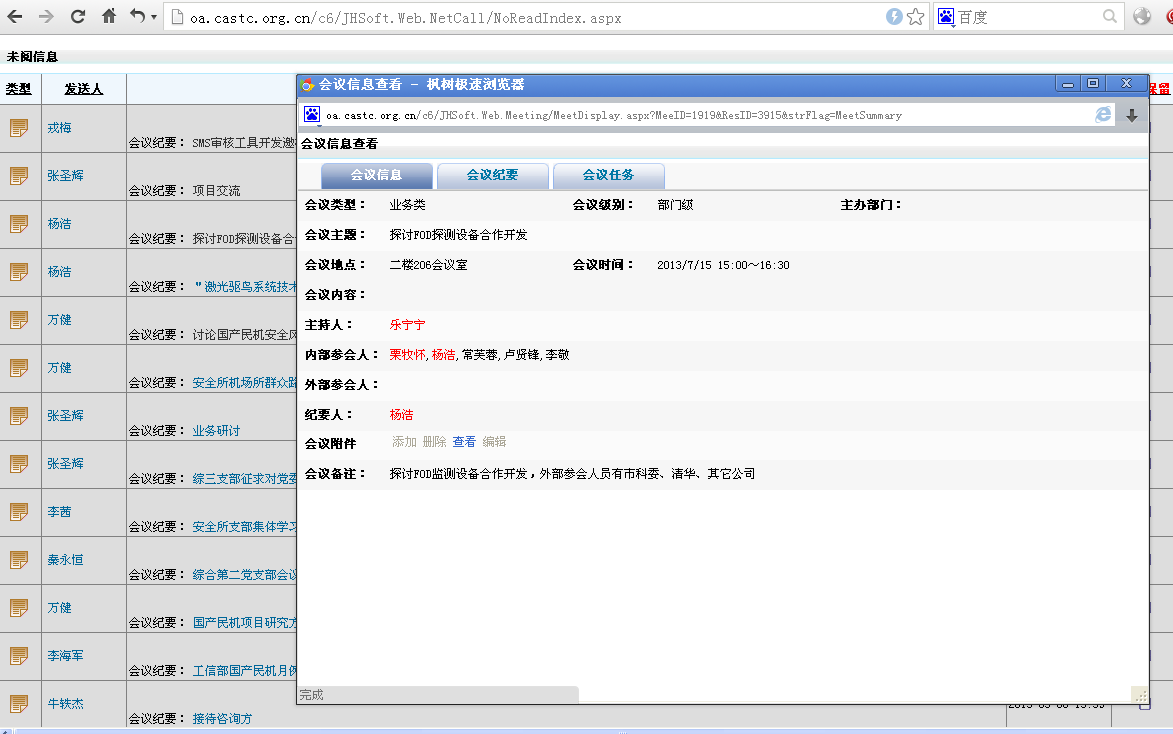The width and height of the screenshot is (1173, 734).
Task: Click the page document icon in address bar
Action: [177, 16]
